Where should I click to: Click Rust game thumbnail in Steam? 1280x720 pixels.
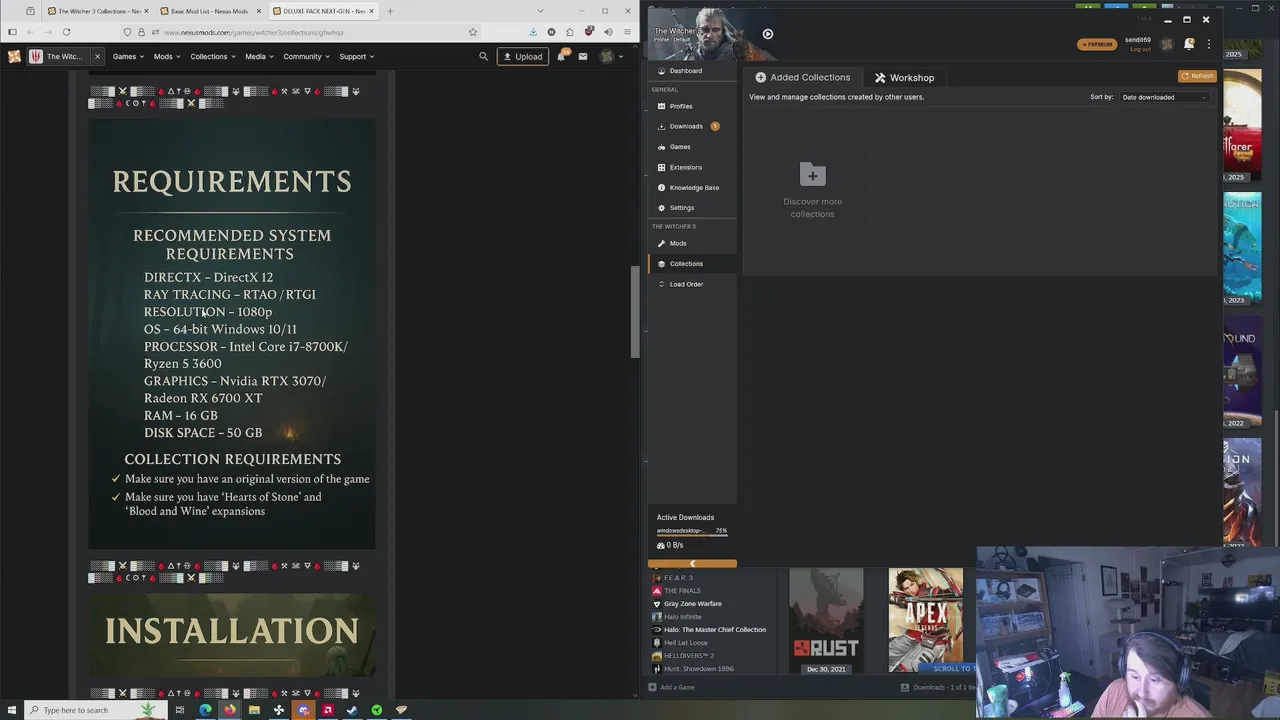(826, 621)
